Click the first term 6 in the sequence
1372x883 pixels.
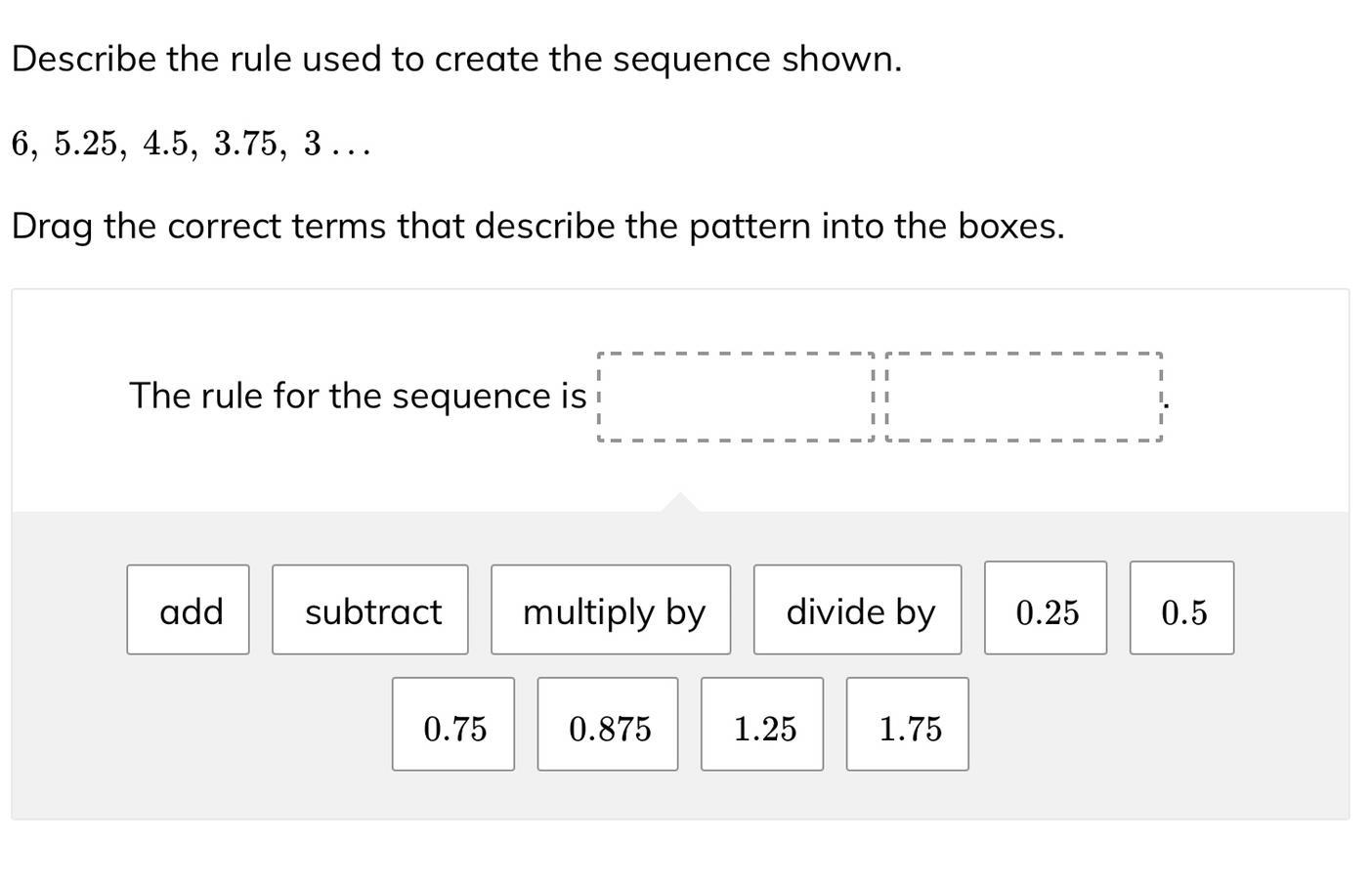21,145
